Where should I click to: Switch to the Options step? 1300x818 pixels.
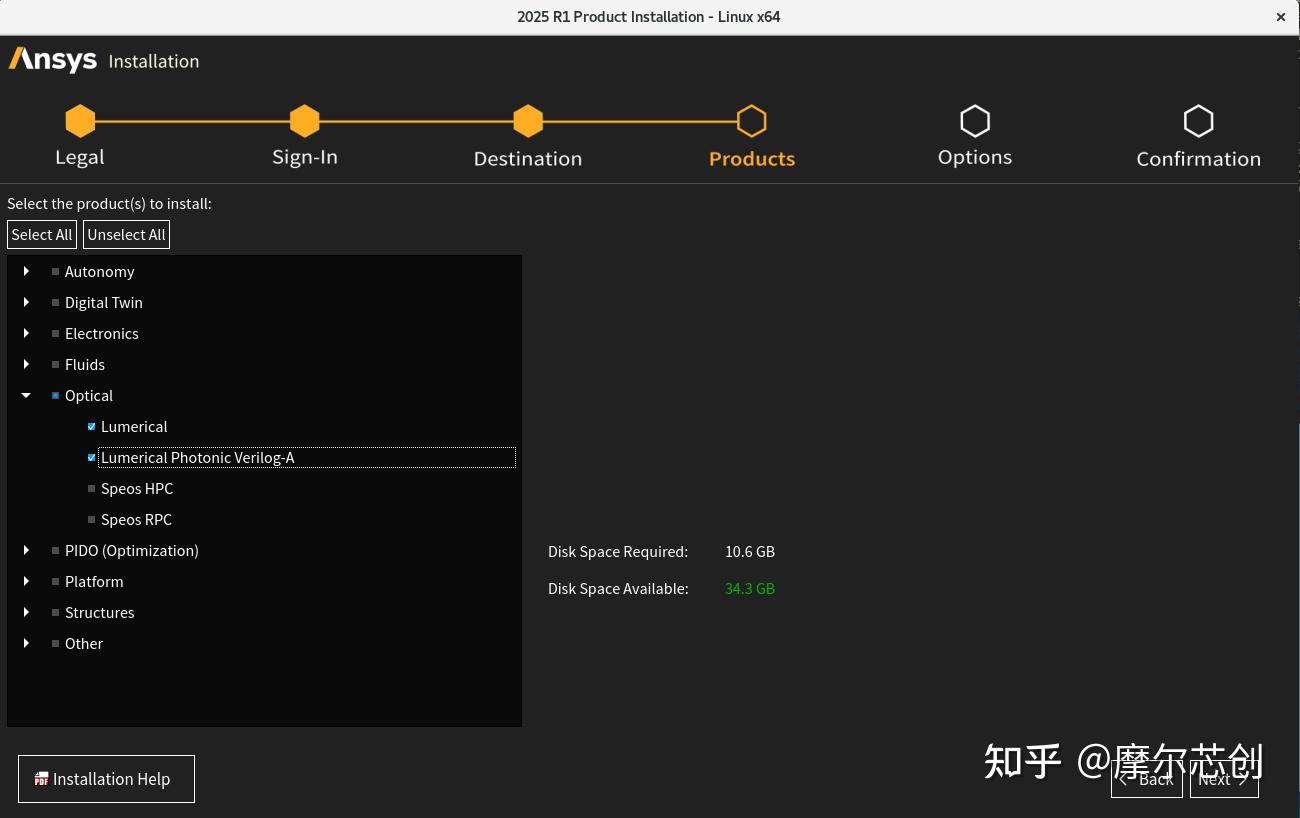pyautogui.click(x=975, y=135)
